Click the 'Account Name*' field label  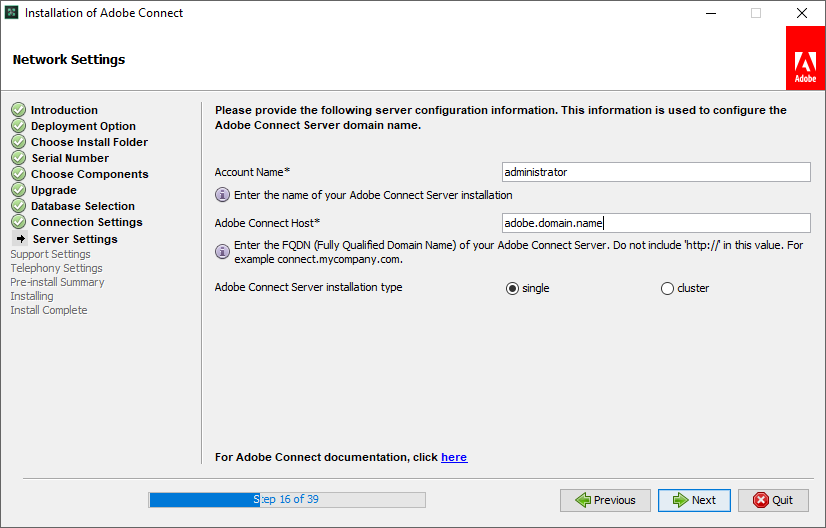tap(252, 172)
